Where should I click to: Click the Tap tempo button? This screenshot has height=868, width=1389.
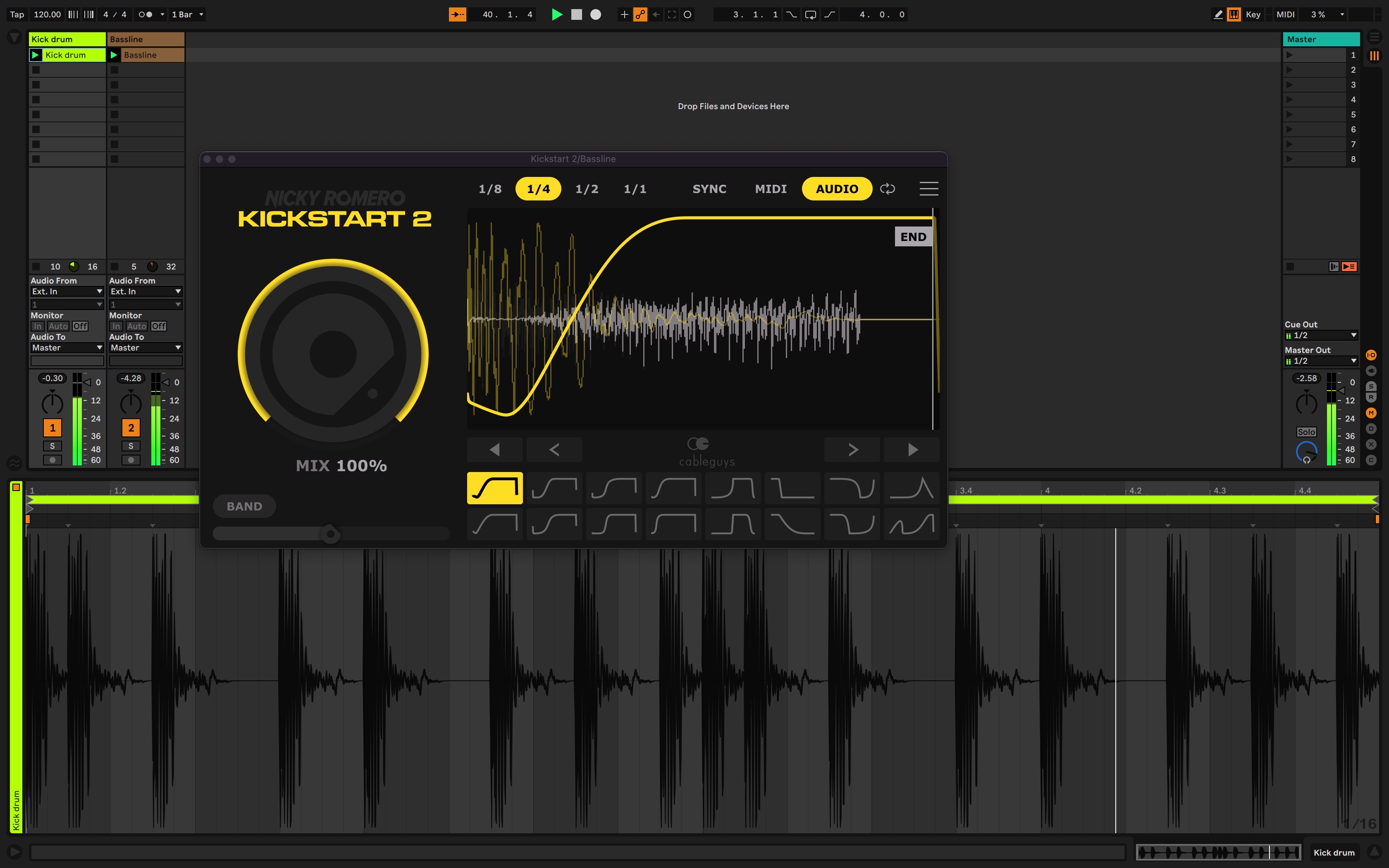click(17, 14)
